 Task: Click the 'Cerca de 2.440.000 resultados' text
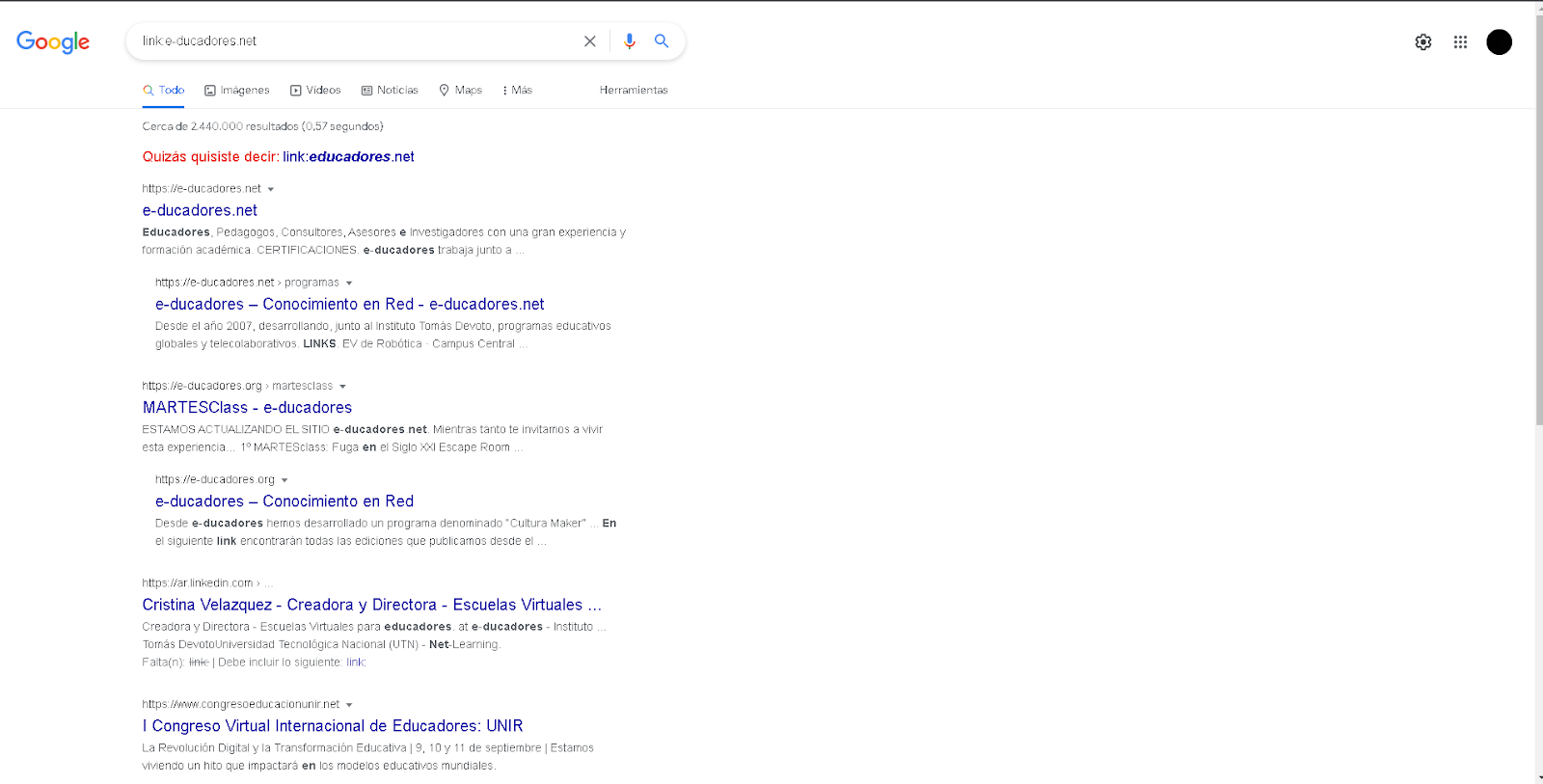click(x=262, y=126)
